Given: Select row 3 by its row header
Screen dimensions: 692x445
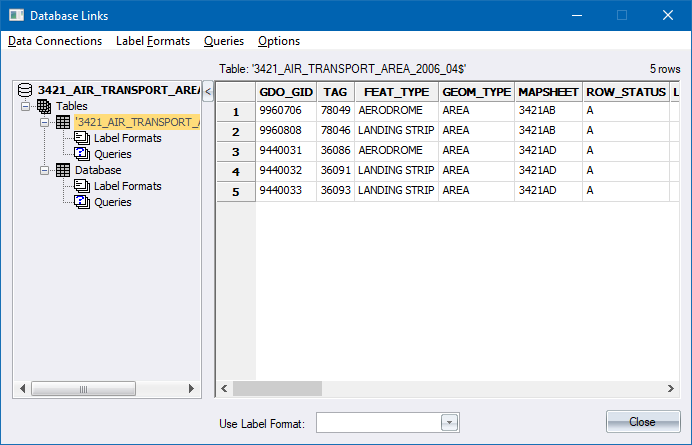Looking at the screenshot, I should [236, 152].
